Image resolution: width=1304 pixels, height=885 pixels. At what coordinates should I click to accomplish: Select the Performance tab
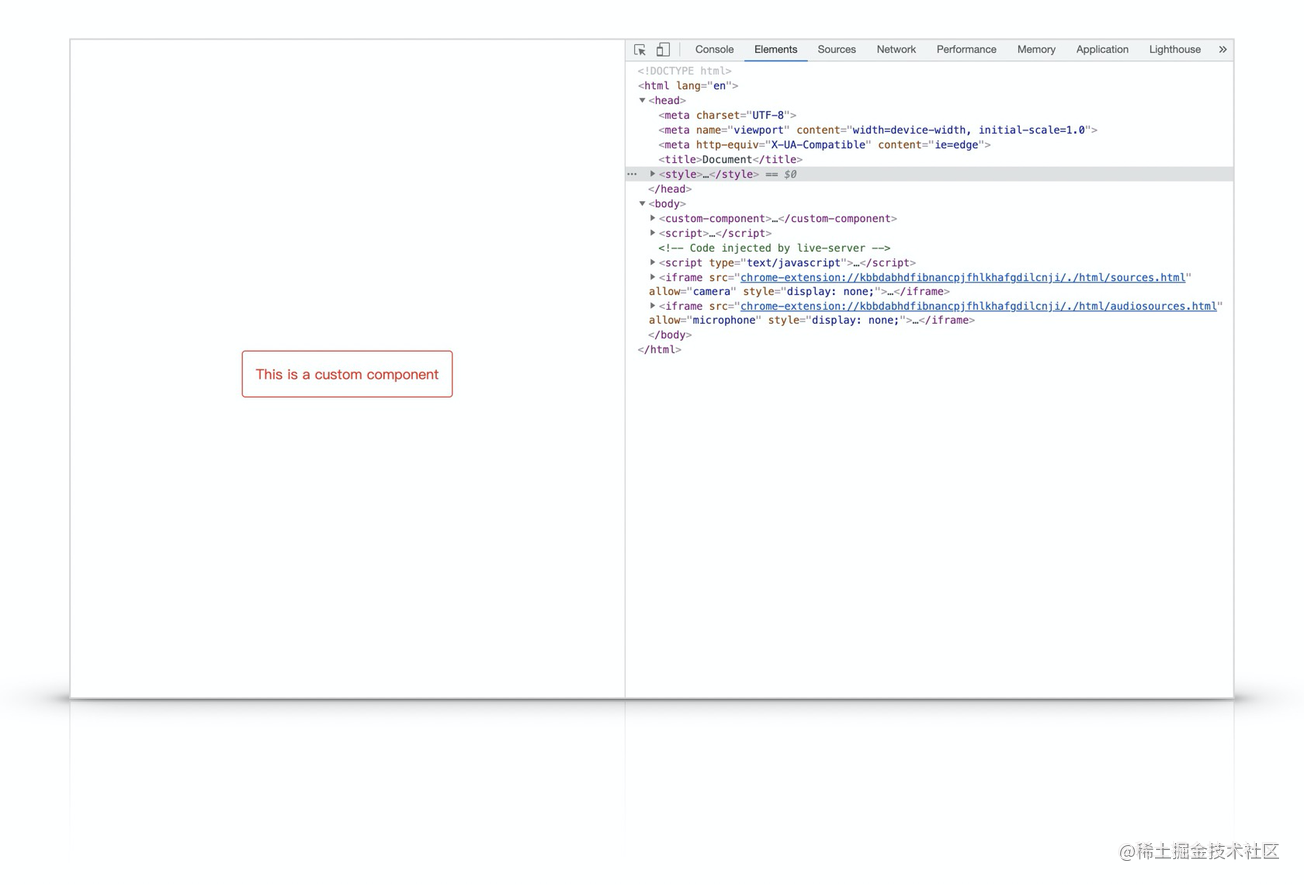coord(966,50)
